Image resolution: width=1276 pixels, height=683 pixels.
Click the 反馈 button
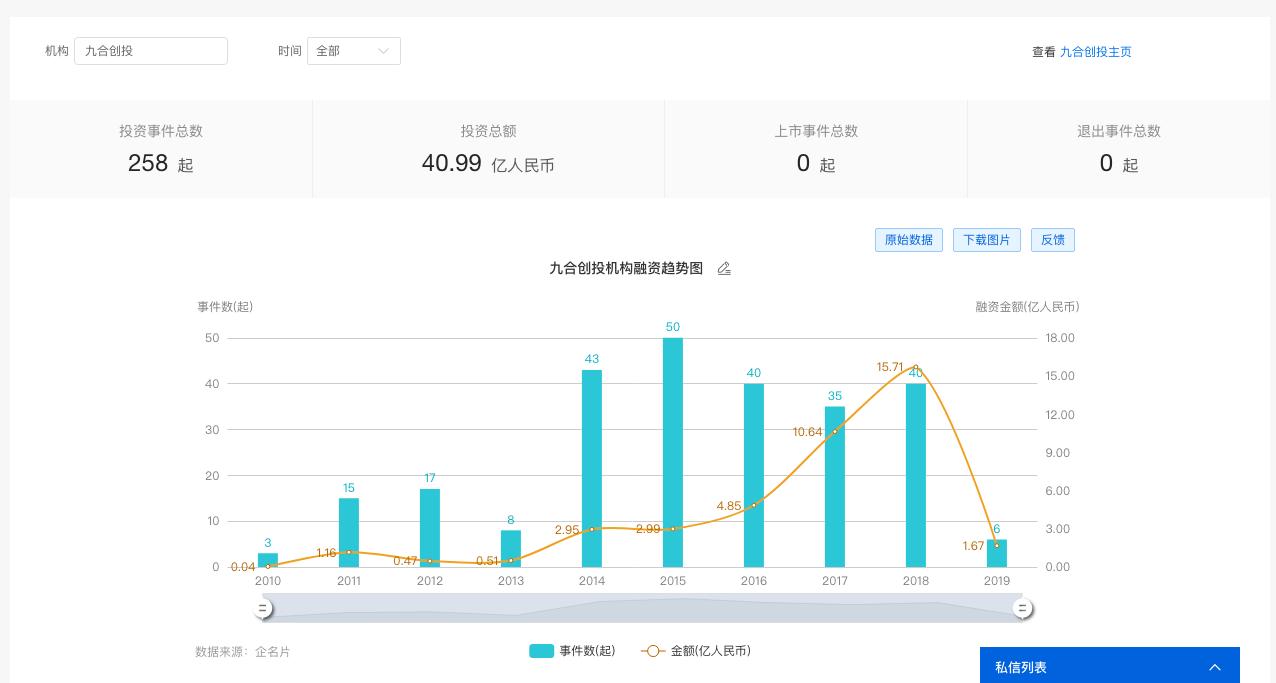click(x=1052, y=240)
